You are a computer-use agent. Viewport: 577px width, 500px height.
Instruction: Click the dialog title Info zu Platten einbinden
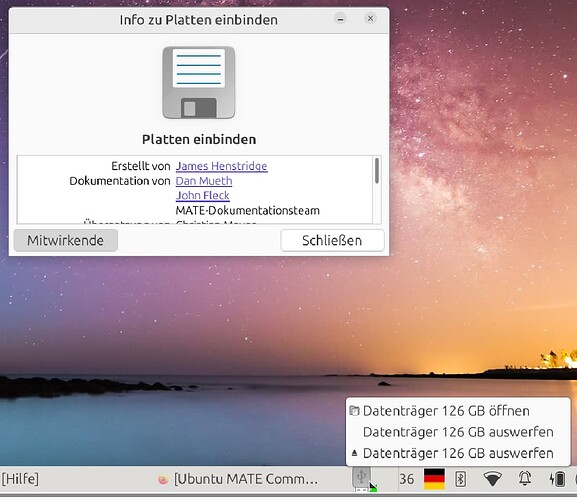(199, 20)
